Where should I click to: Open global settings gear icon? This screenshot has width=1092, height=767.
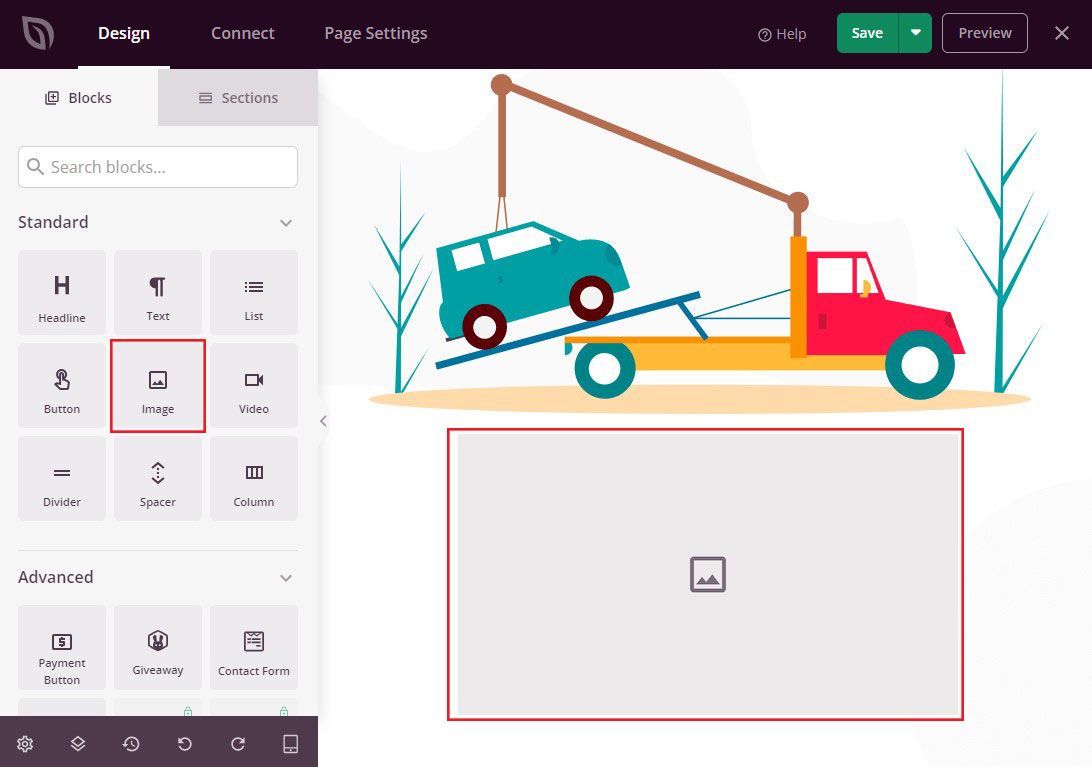coord(25,744)
